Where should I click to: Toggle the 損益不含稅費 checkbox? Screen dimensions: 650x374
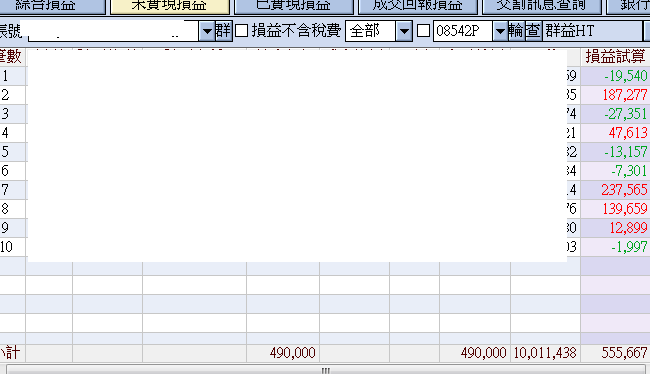pos(242,31)
